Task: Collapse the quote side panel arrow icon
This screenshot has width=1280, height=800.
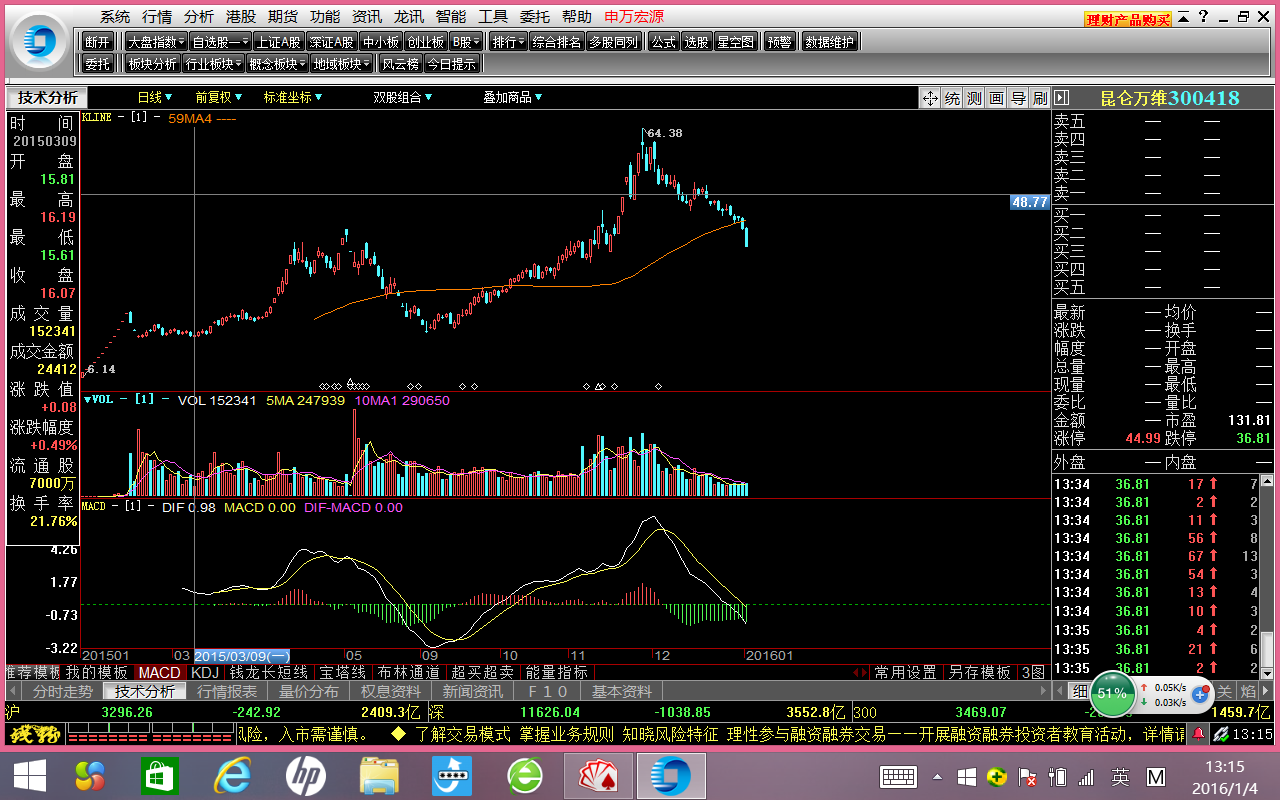Action: pos(1062,98)
